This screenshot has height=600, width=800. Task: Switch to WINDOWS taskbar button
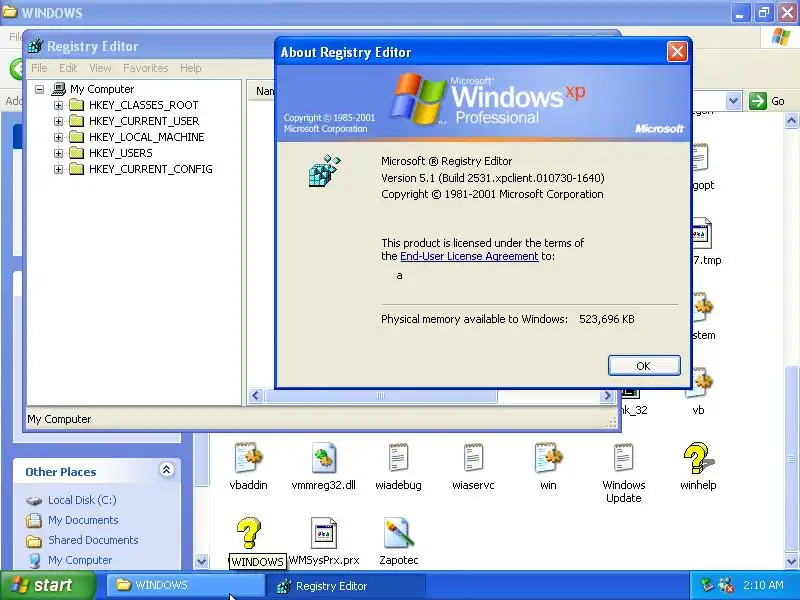pos(186,585)
